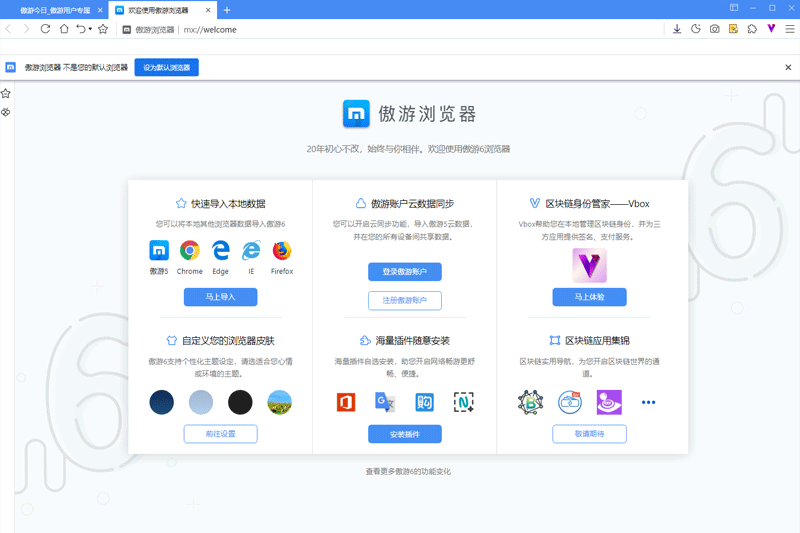The height and width of the screenshot is (533, 800).
Task: Close the 傲游今日 tab
Action: [100, 10]
